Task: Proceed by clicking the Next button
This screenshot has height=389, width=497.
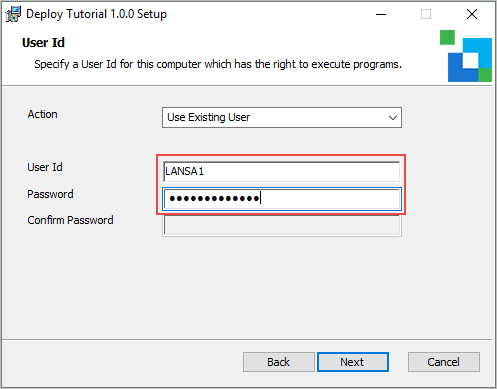Action: (353, 362)
